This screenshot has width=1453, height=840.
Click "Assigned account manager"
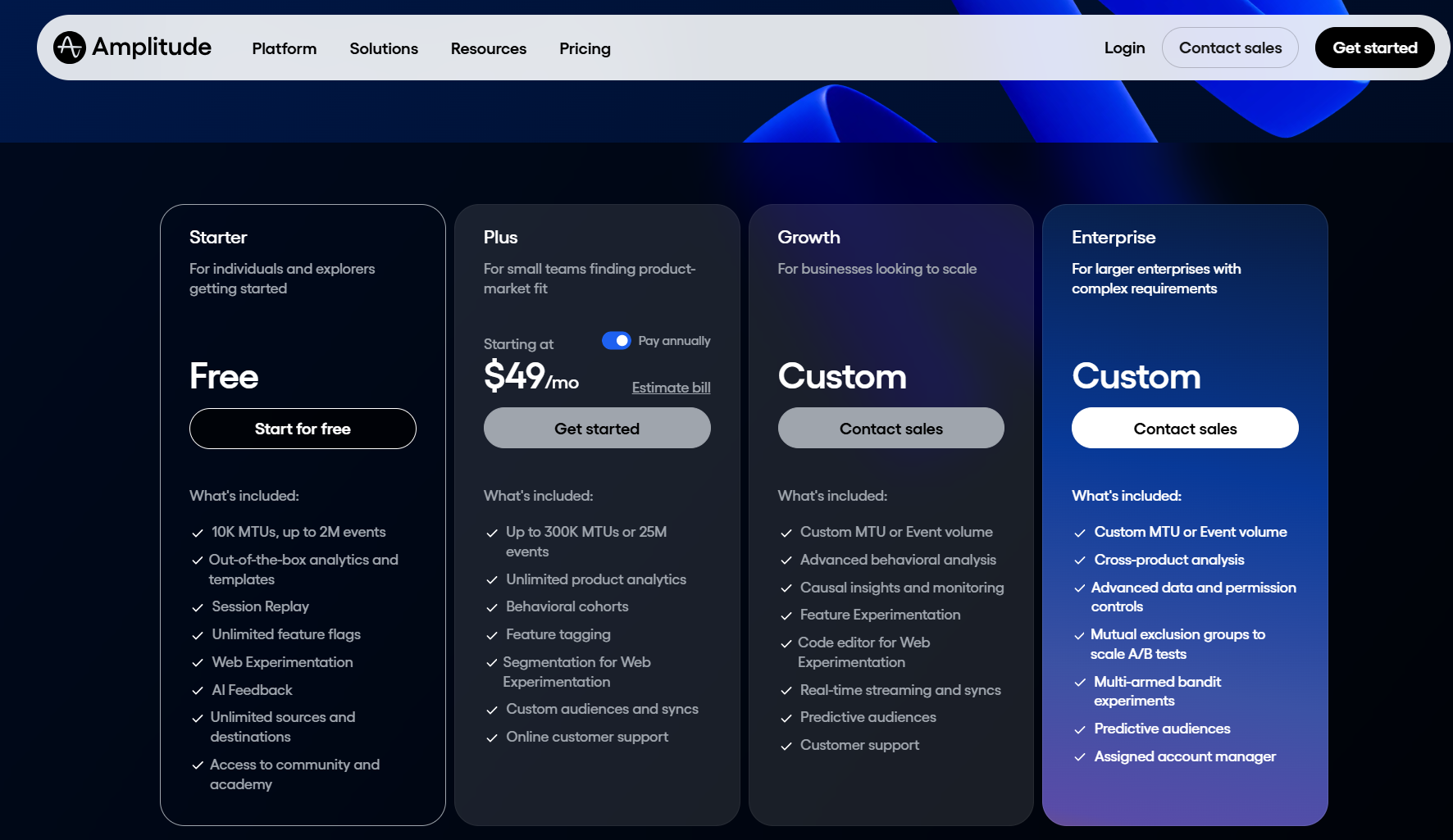(x=1185, y=756)
